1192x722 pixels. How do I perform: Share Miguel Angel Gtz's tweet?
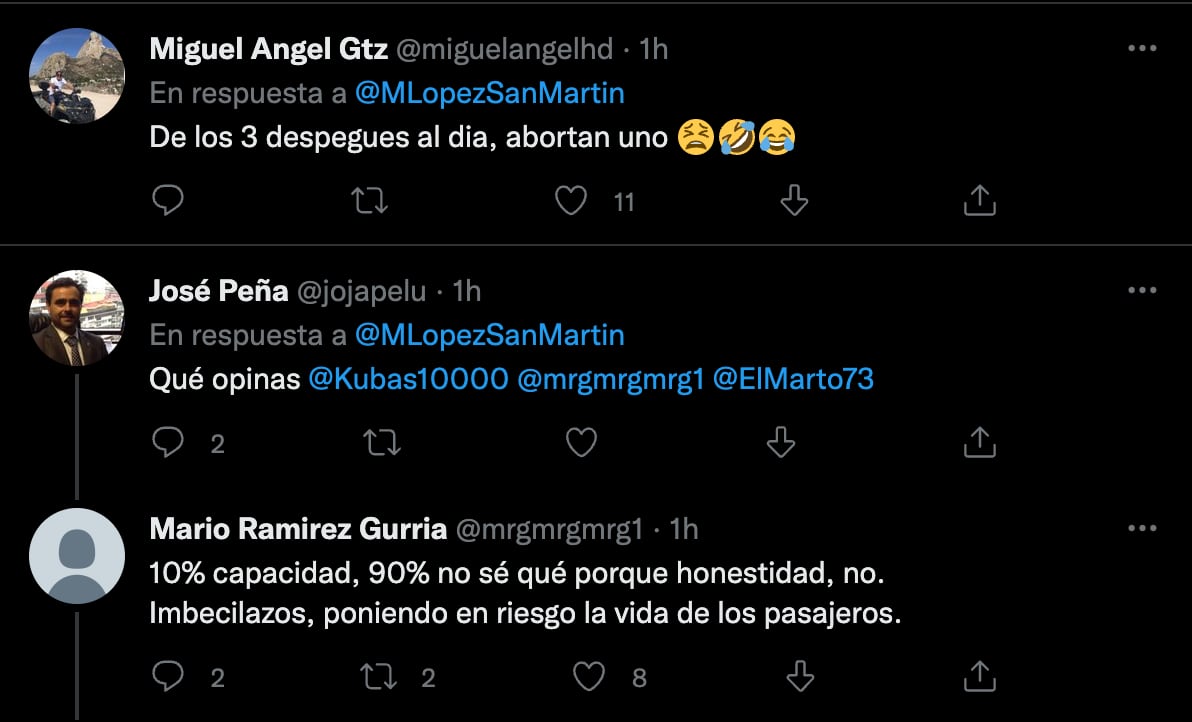point(979,202)
